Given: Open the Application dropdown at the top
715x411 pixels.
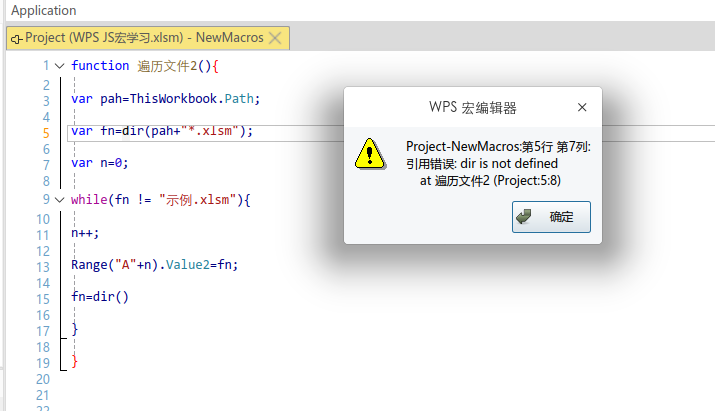Looking at the screenshot, I should 44,10.
